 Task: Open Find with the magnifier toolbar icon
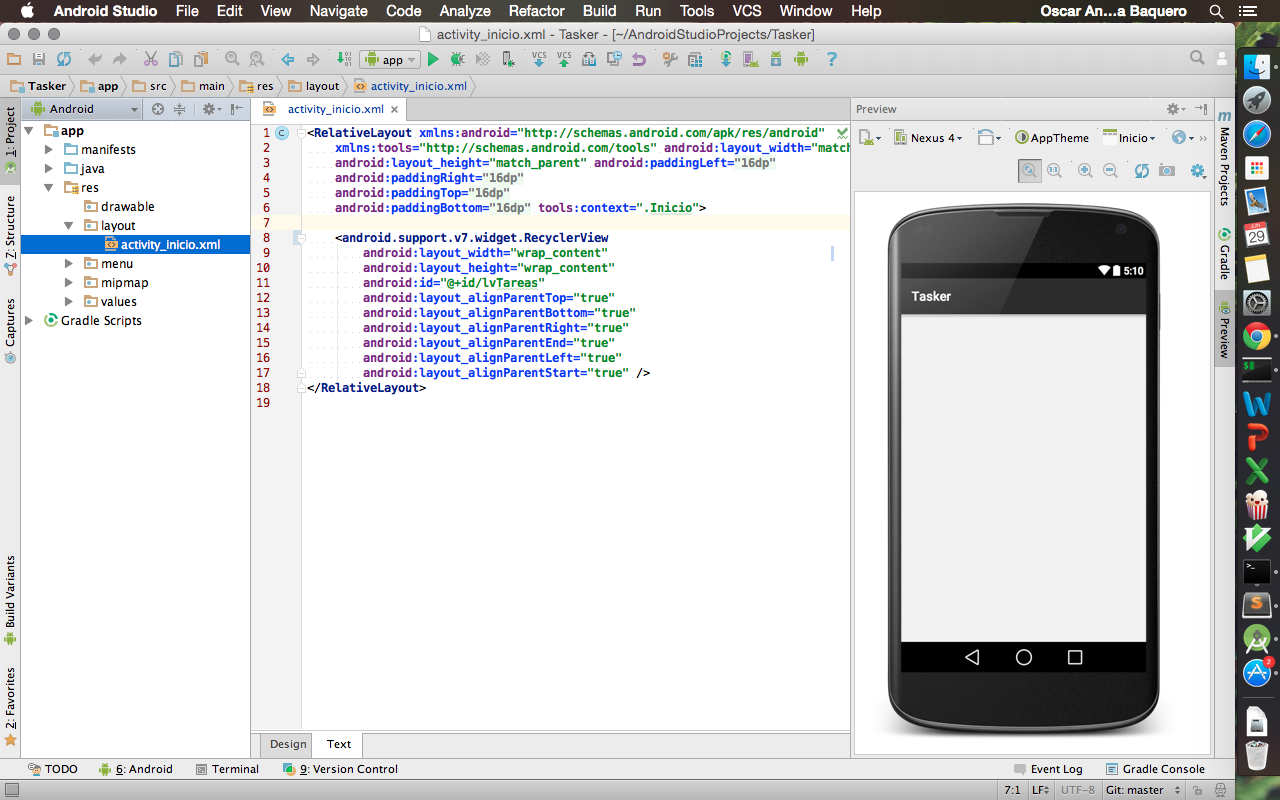point(232,60)
